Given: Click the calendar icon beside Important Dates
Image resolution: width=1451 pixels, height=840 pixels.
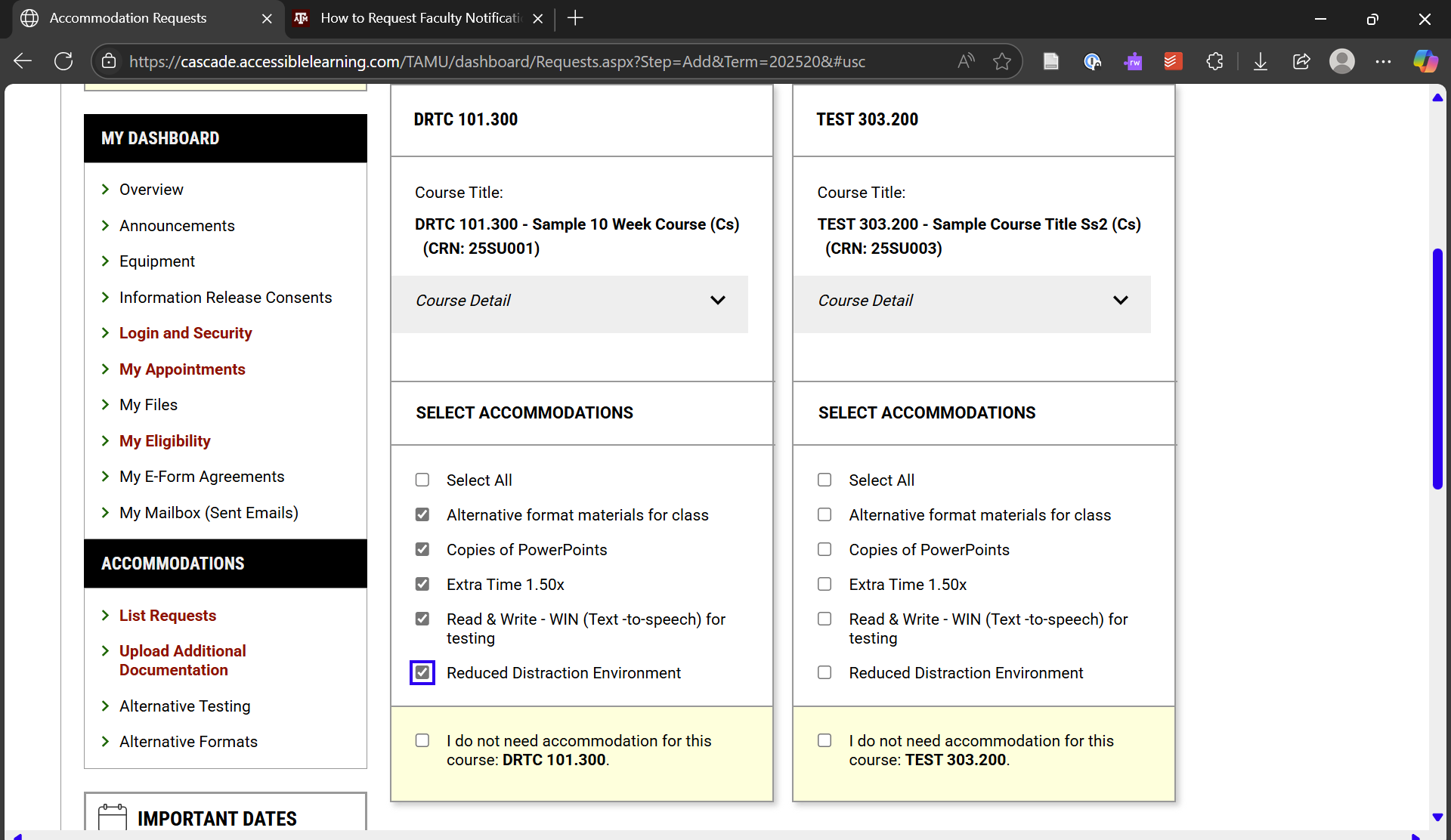Looking at the screenshot, I should coord(113,817).
